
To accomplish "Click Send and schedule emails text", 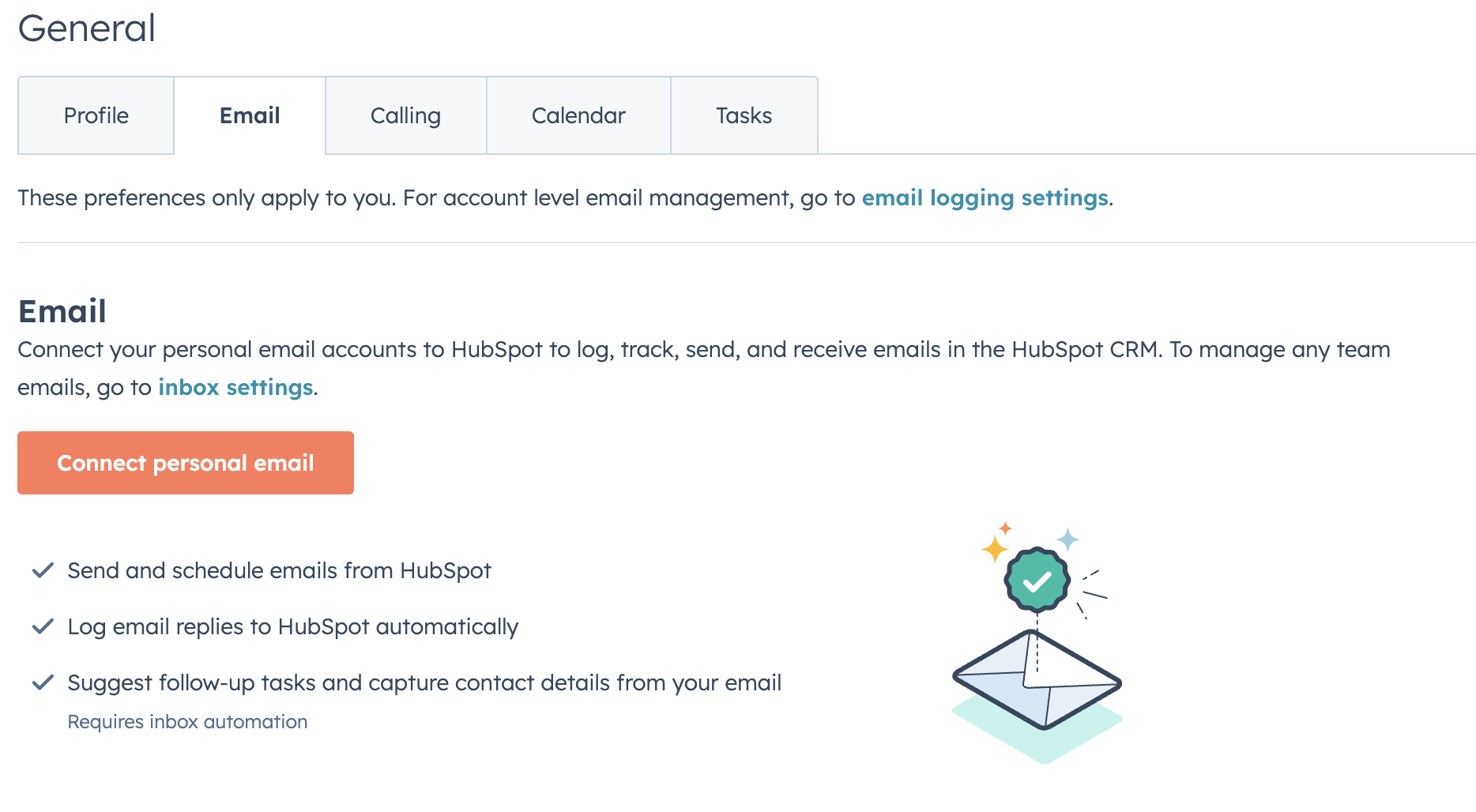I will point(279,570).
